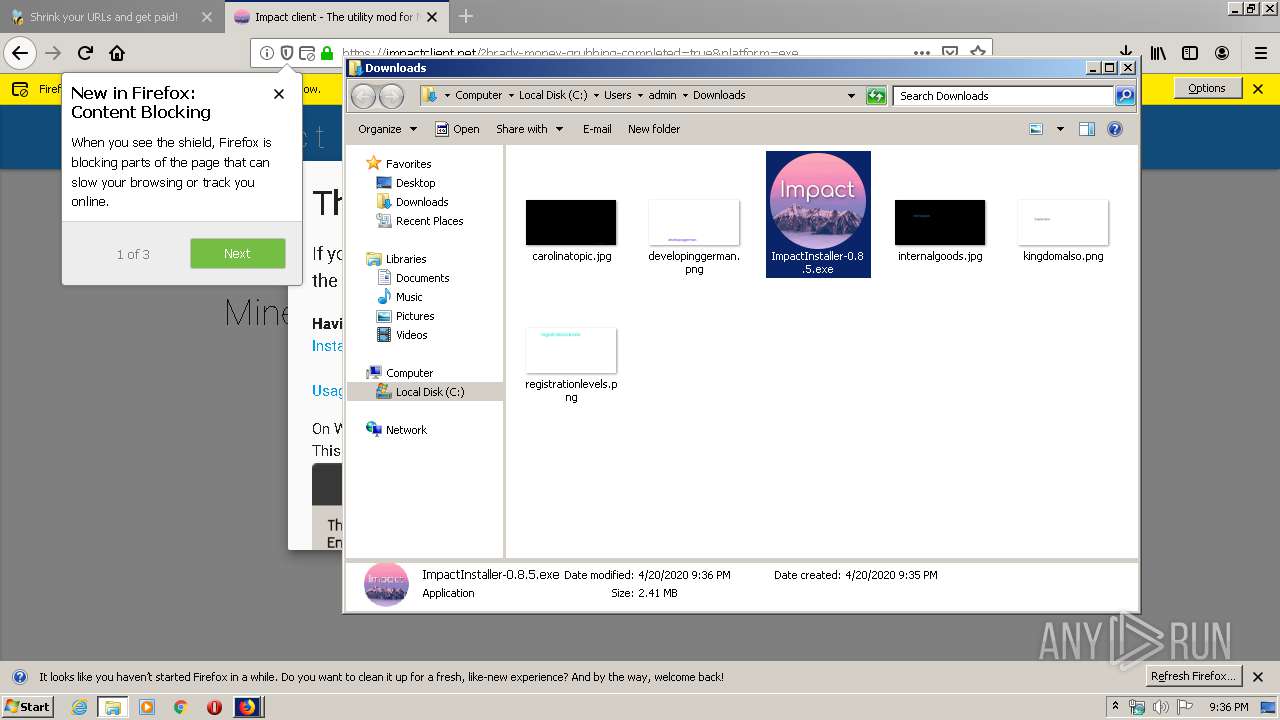Save page to Pocket
Viewport: 1280px width, 720px height.
point(950,53)
